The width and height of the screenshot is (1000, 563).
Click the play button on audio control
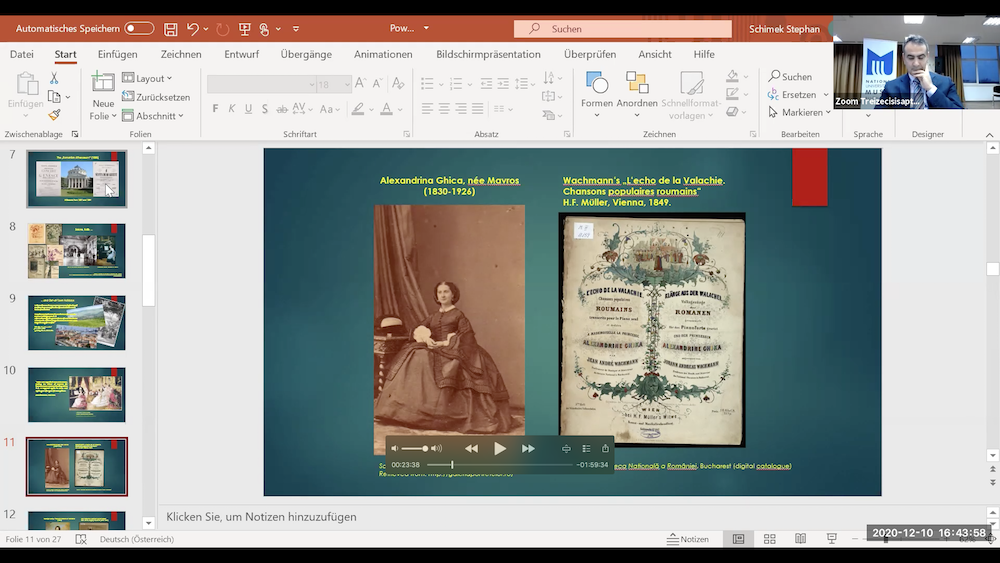tap(500, 448)
